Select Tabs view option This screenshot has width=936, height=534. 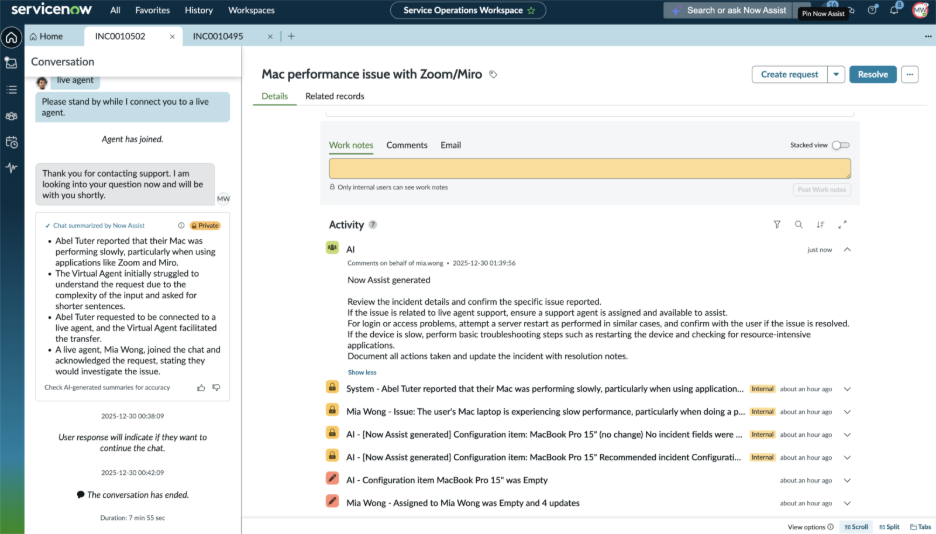pyautogui.click(x=920, y=527)
